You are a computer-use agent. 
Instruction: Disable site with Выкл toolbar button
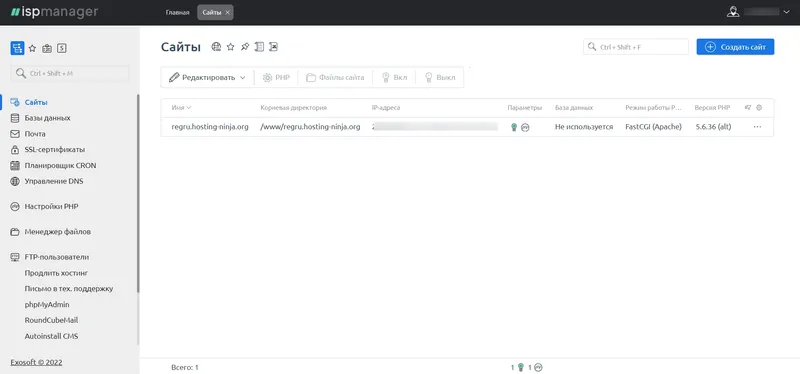coord(440,78)
